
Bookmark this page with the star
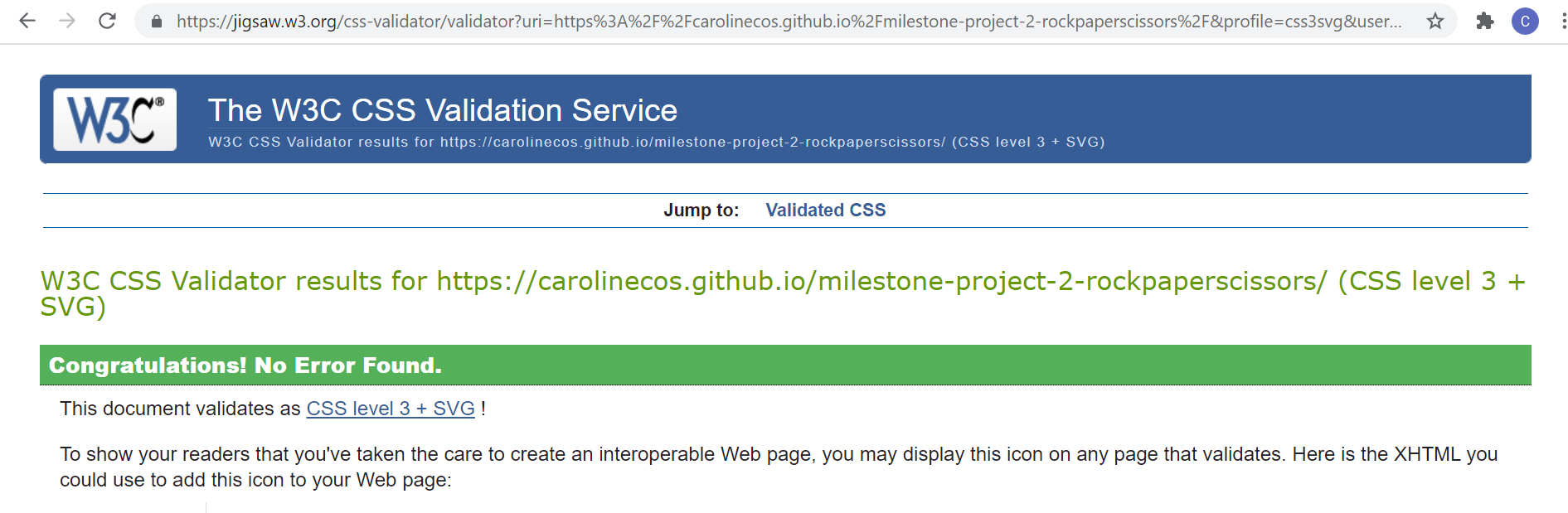click(1434, 22)
